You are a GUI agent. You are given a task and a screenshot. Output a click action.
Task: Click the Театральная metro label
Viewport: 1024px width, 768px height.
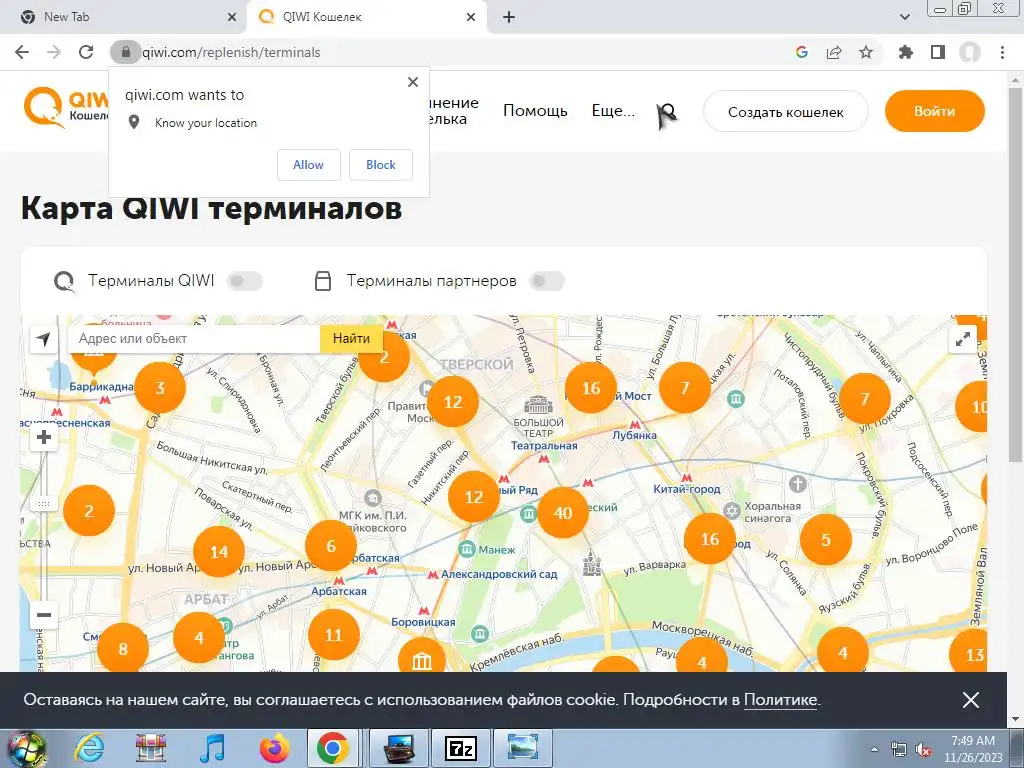coord(544,445)
